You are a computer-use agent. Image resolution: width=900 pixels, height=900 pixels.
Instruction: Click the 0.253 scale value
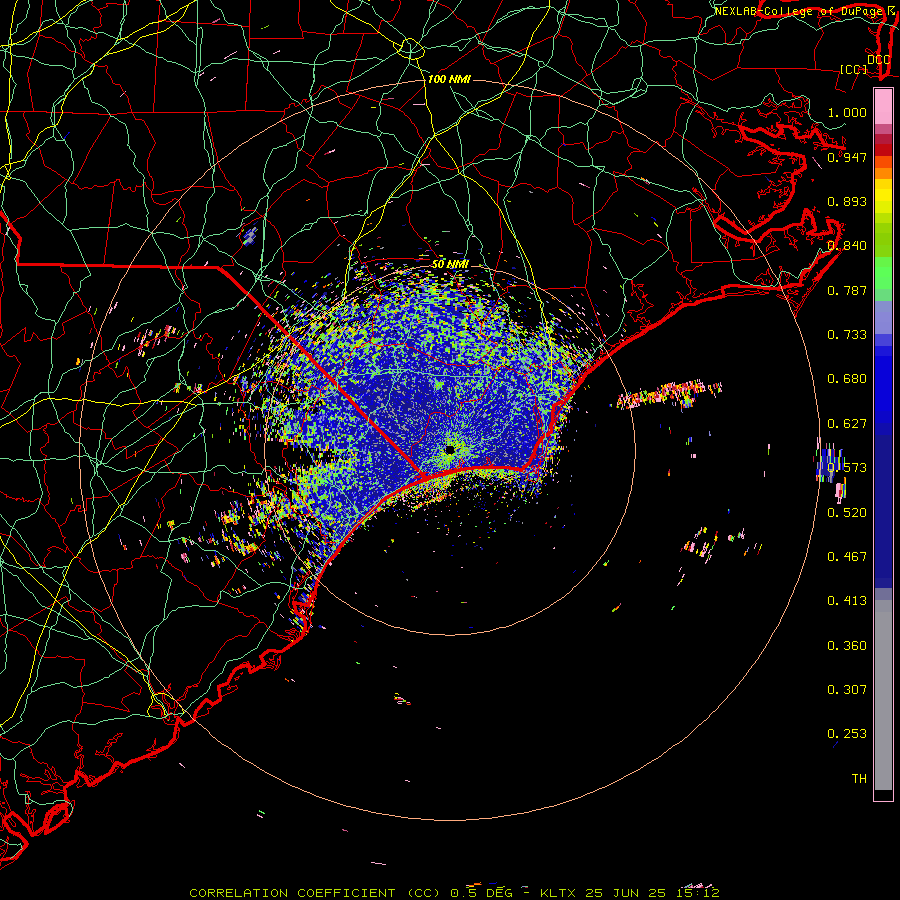847,734
